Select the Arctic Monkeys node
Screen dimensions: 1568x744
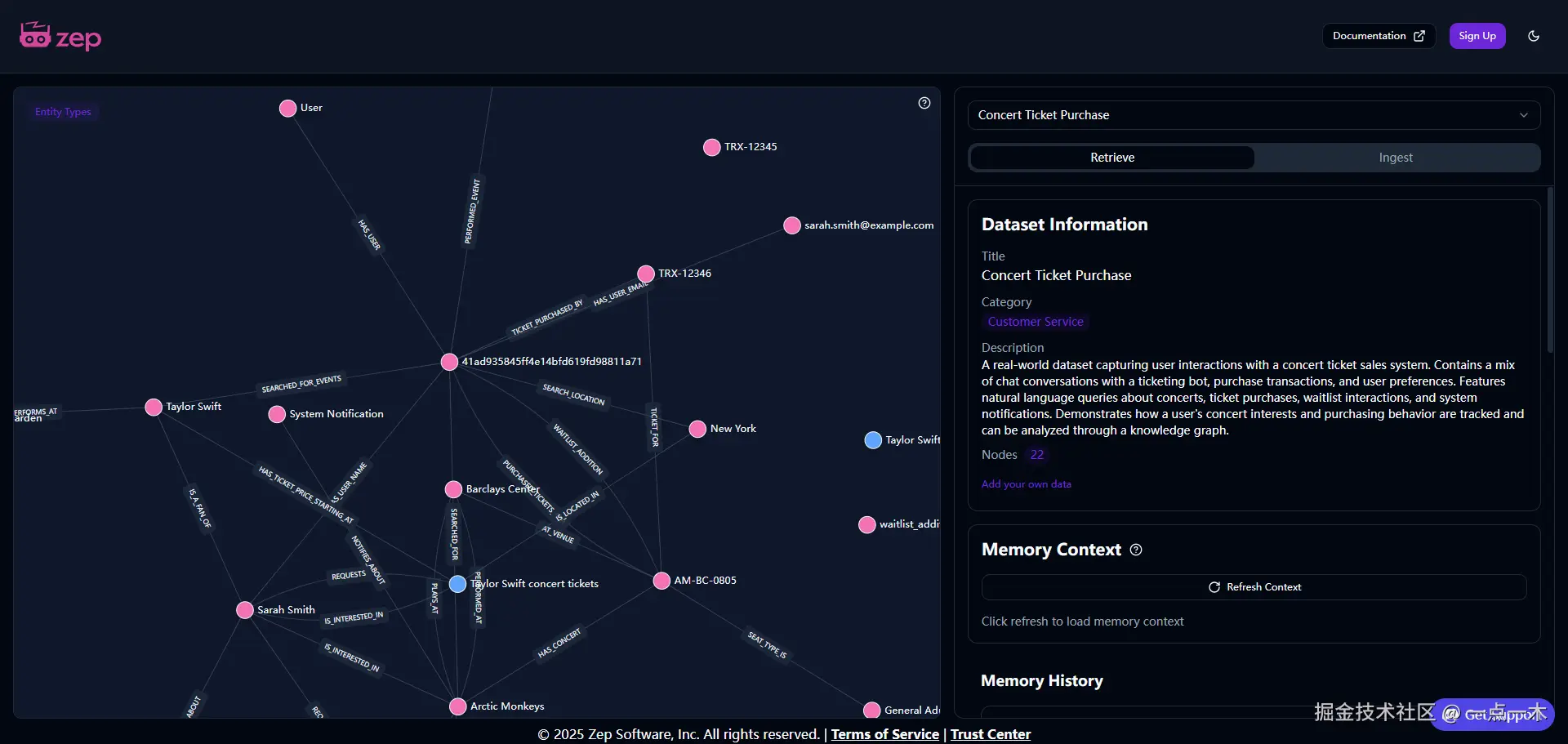(458, 706)
